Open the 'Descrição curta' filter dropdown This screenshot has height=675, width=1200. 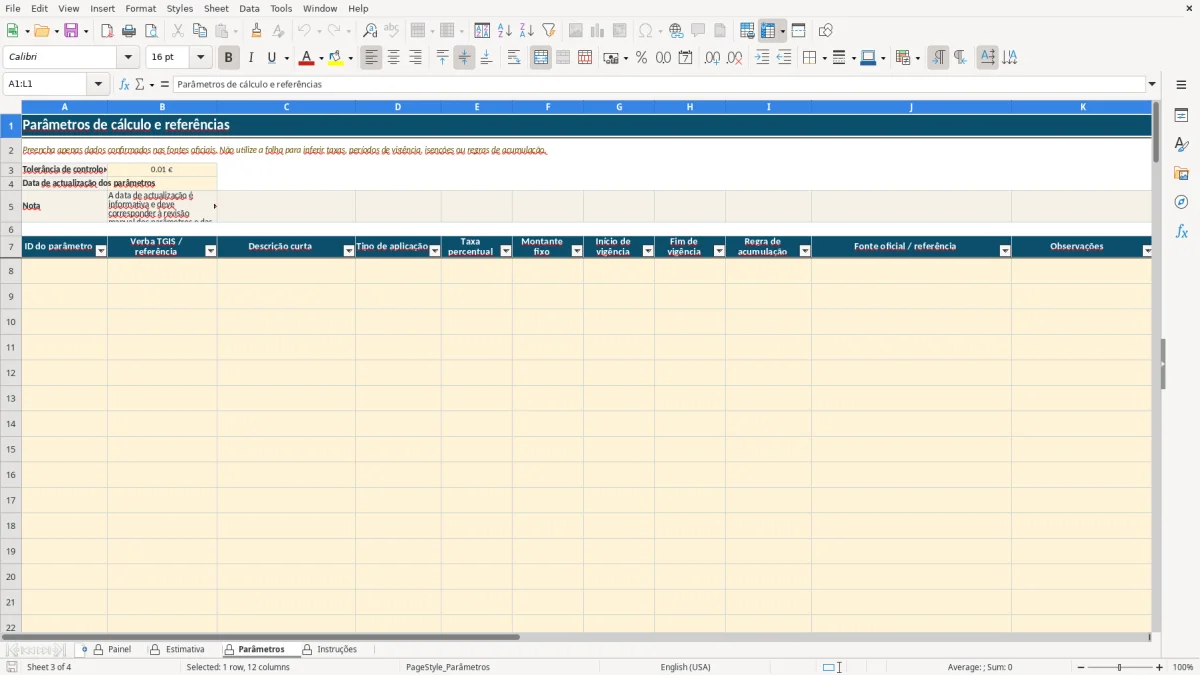point(349,251)
